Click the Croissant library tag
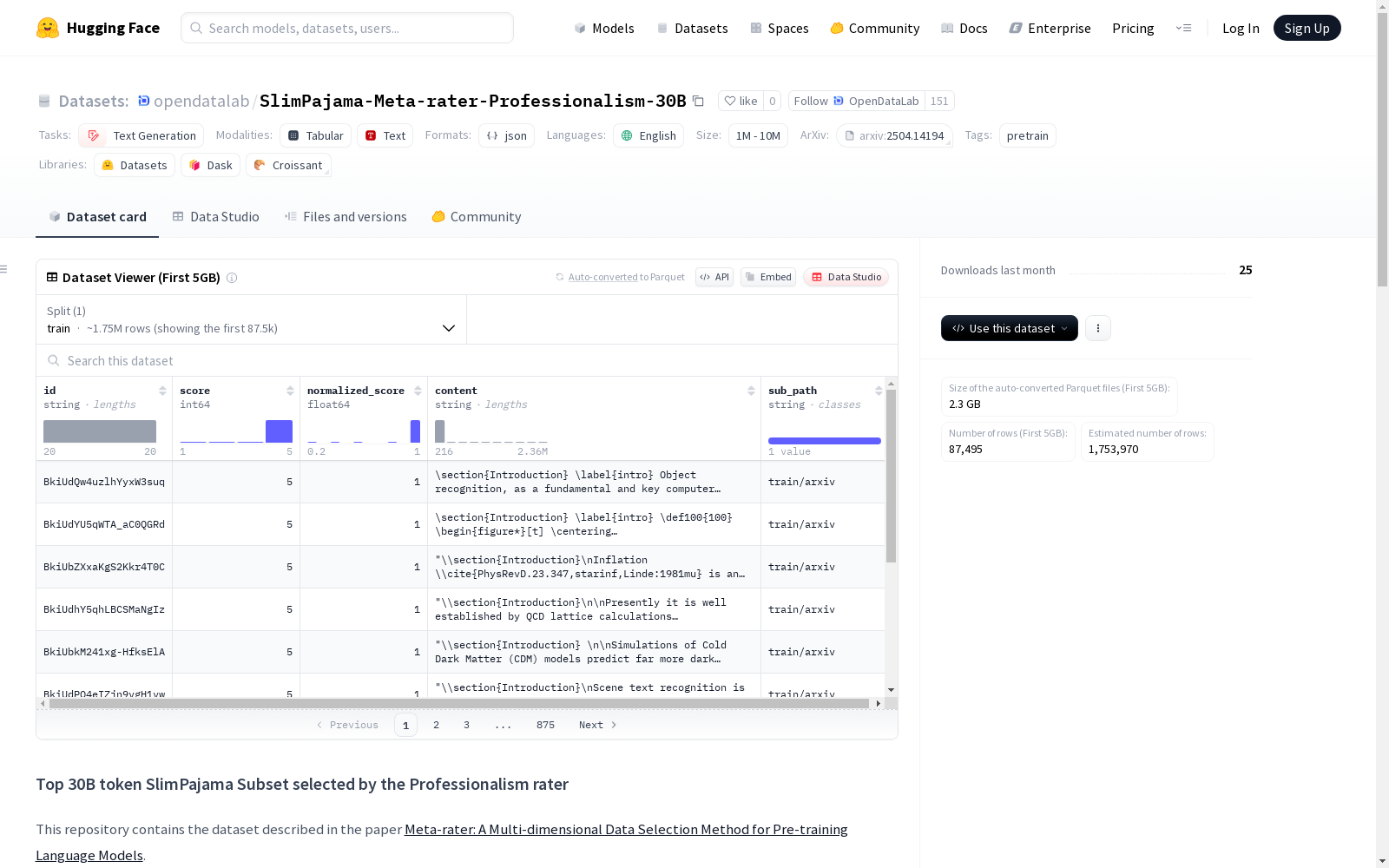Image resolution: width=1389 pixels, height=868 pixels. (x=288, y=165)
